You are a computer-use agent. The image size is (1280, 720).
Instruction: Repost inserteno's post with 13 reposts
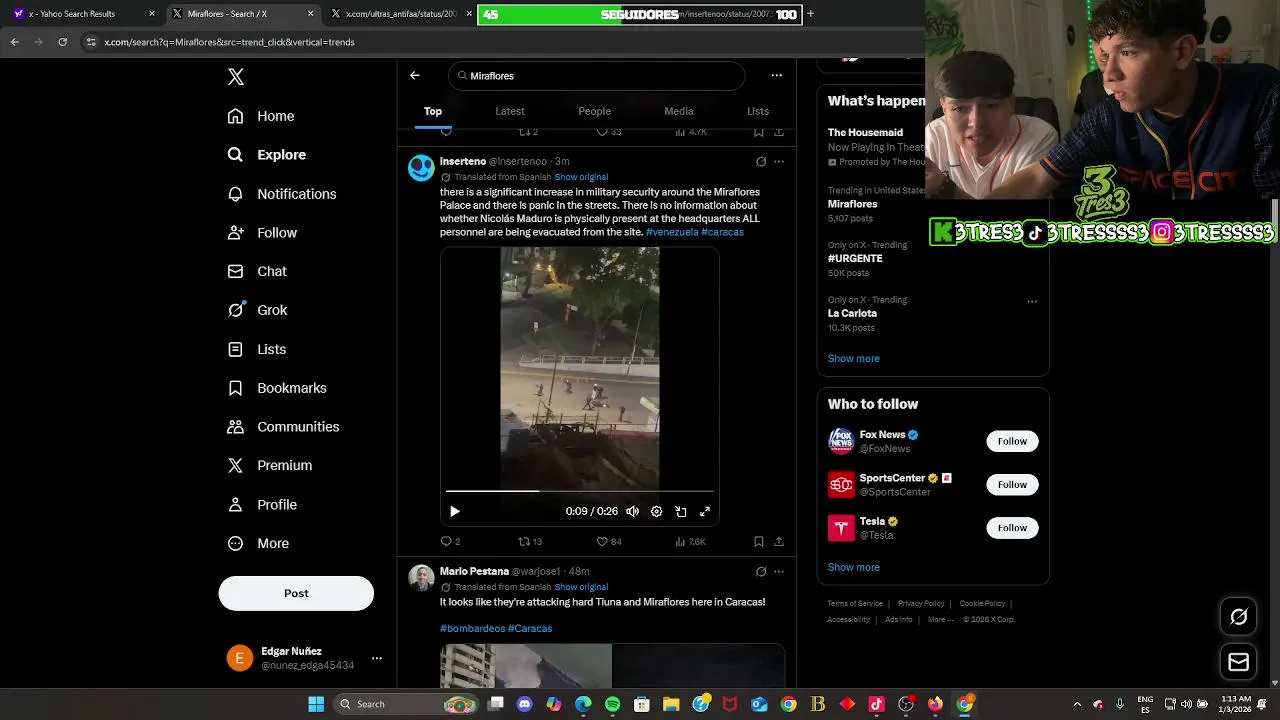click(529, 541)
